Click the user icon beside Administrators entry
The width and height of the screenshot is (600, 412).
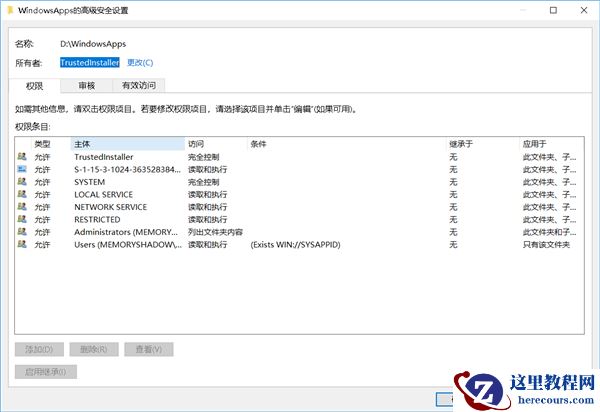22,232
